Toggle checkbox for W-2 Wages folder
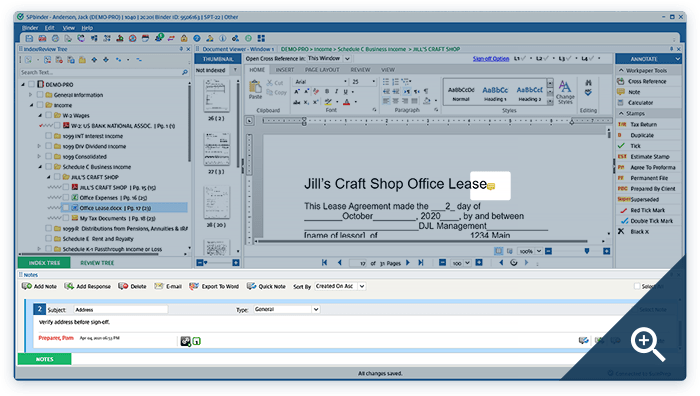 pyautogui.click(x=48, y=115)
